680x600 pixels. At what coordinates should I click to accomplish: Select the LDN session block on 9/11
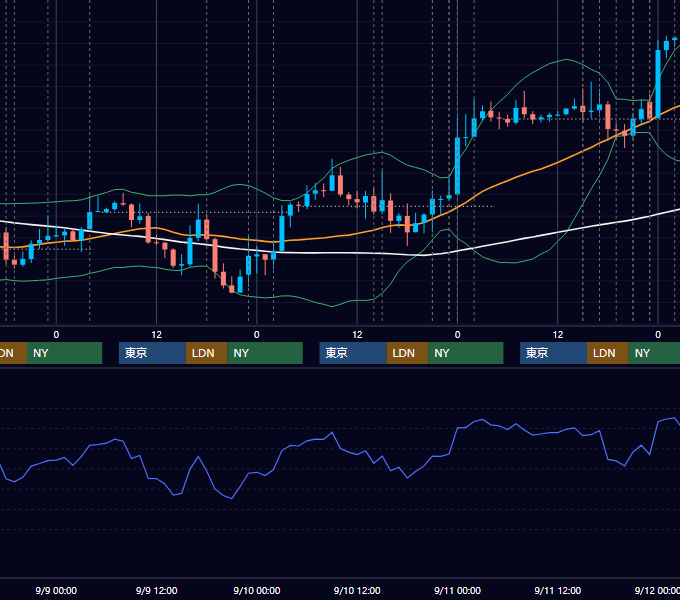[x=608, y=353]
